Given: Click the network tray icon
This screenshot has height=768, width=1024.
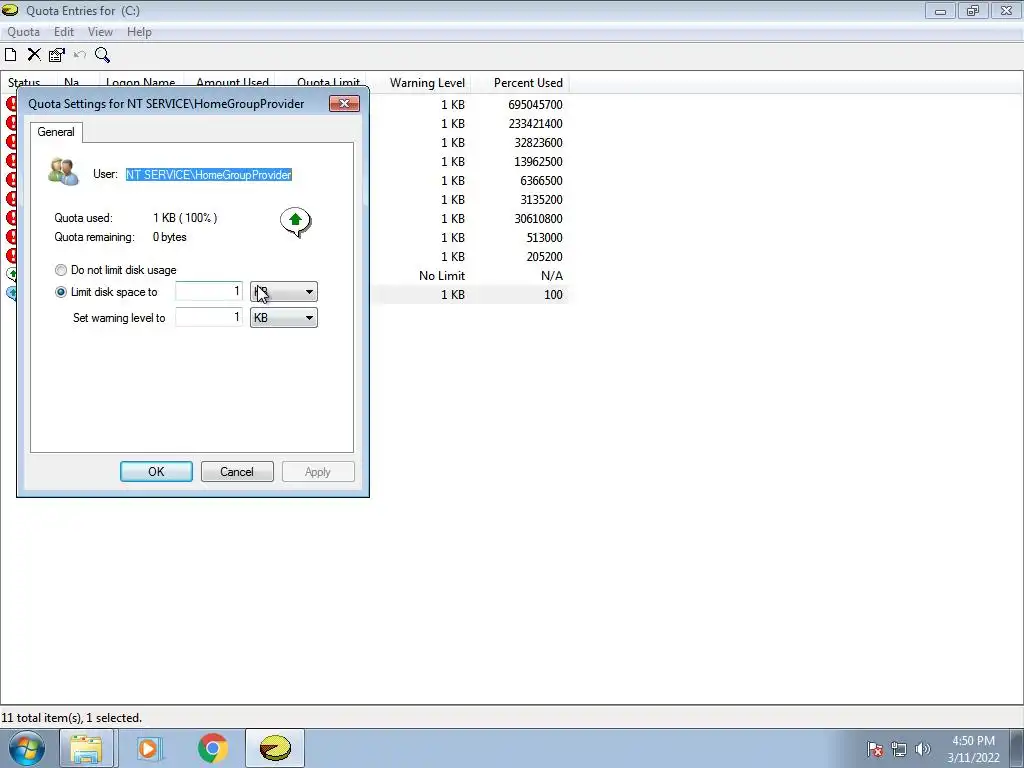Looking at the screenshot, I should [899, 749].
